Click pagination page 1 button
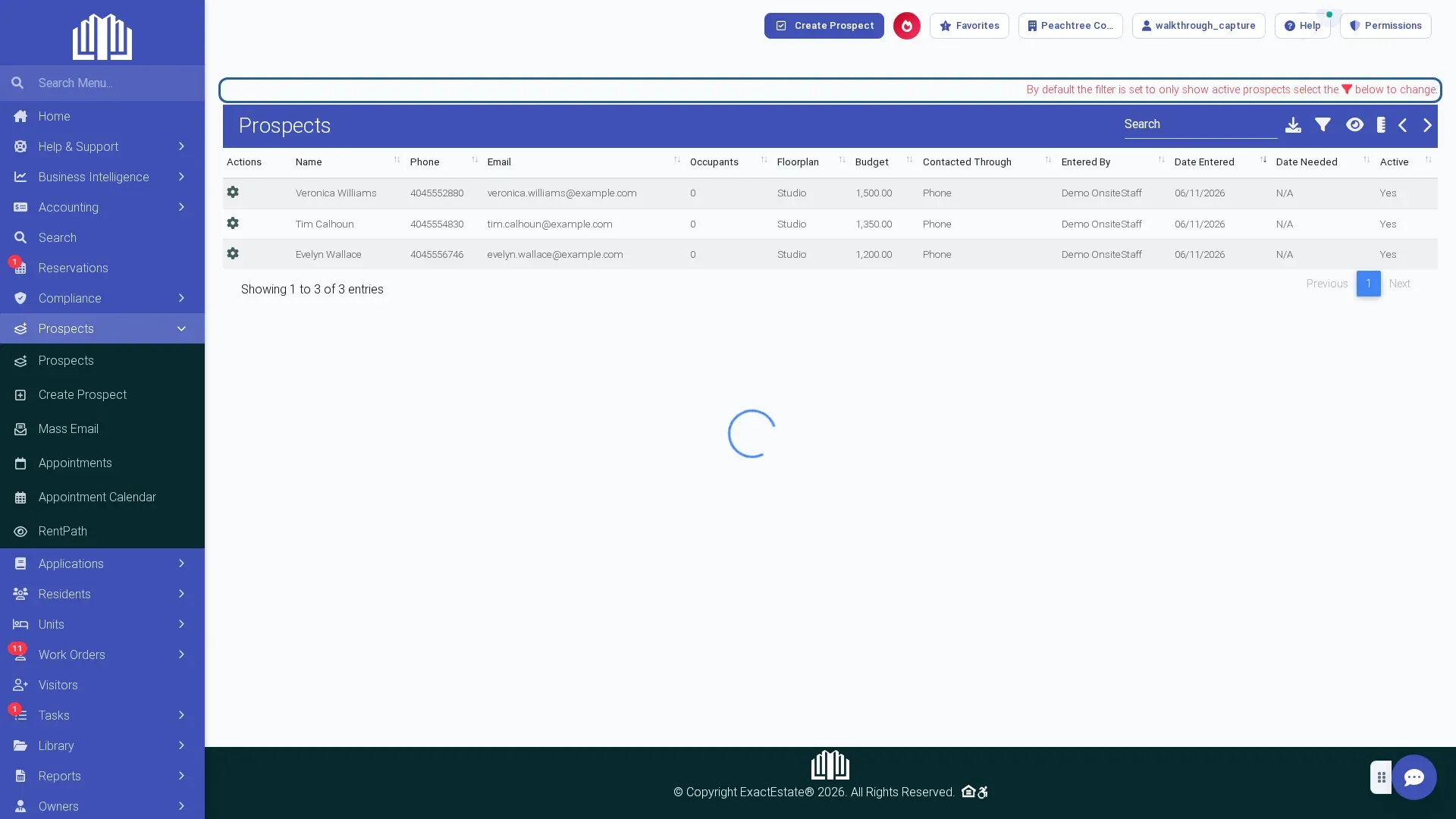The height and width of the screenshot is (819, 1456). [x=1368, y=284]
